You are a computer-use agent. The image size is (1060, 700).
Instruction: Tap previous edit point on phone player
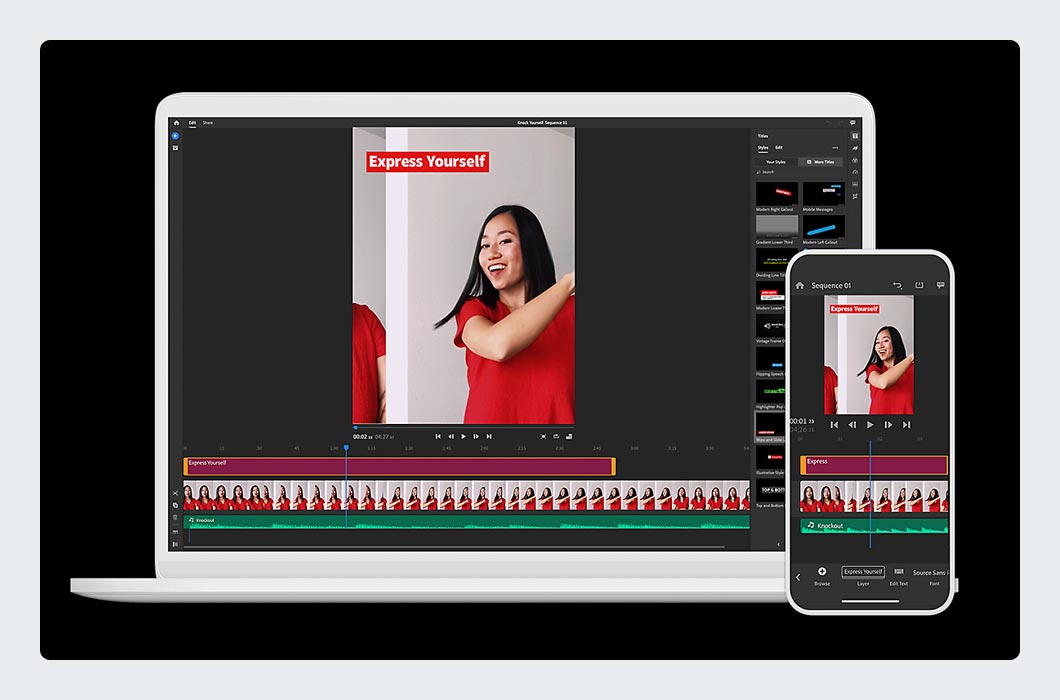pyautogui.click(x=834, y=425)
